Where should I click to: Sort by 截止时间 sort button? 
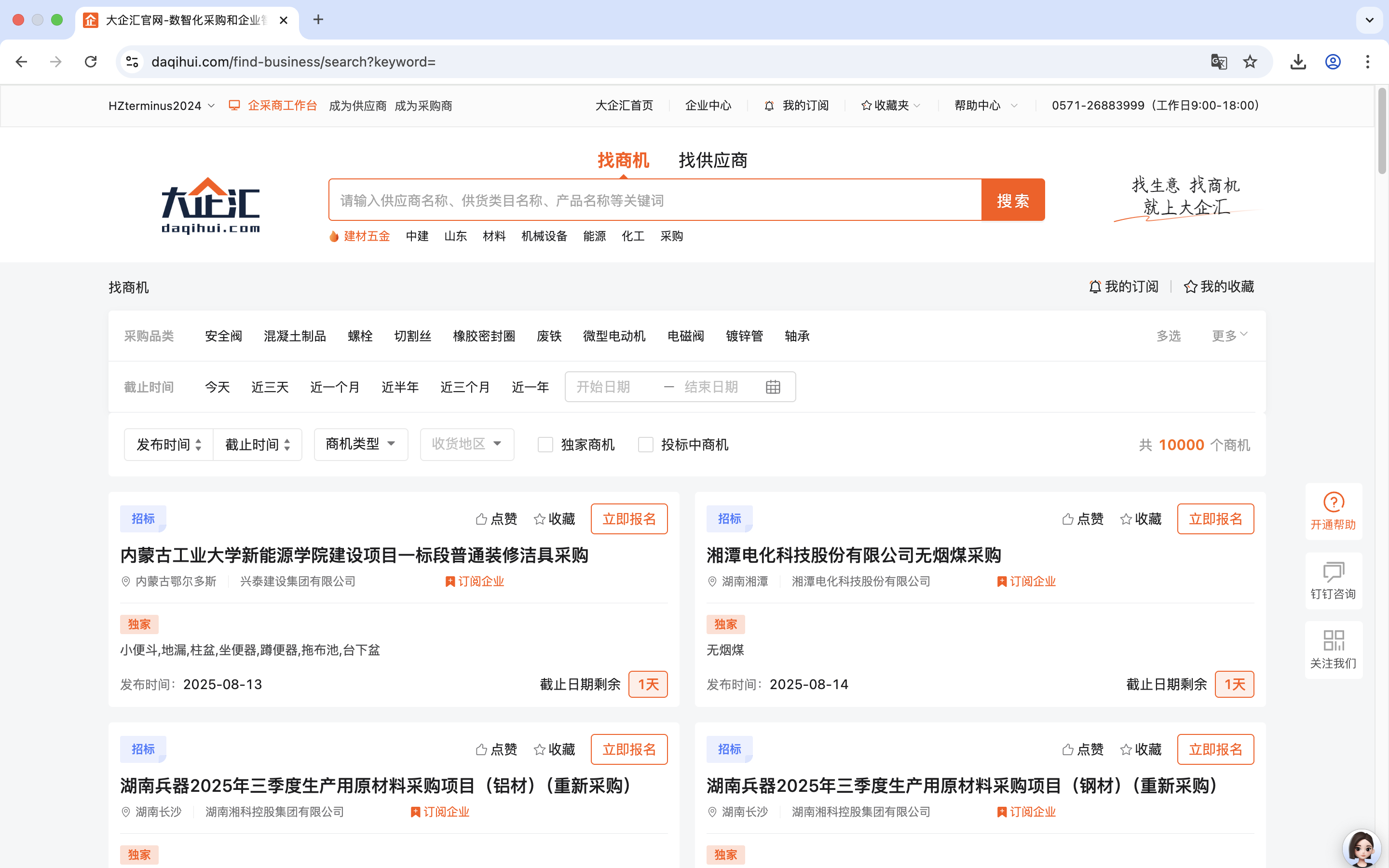click(x=258, y=445)
